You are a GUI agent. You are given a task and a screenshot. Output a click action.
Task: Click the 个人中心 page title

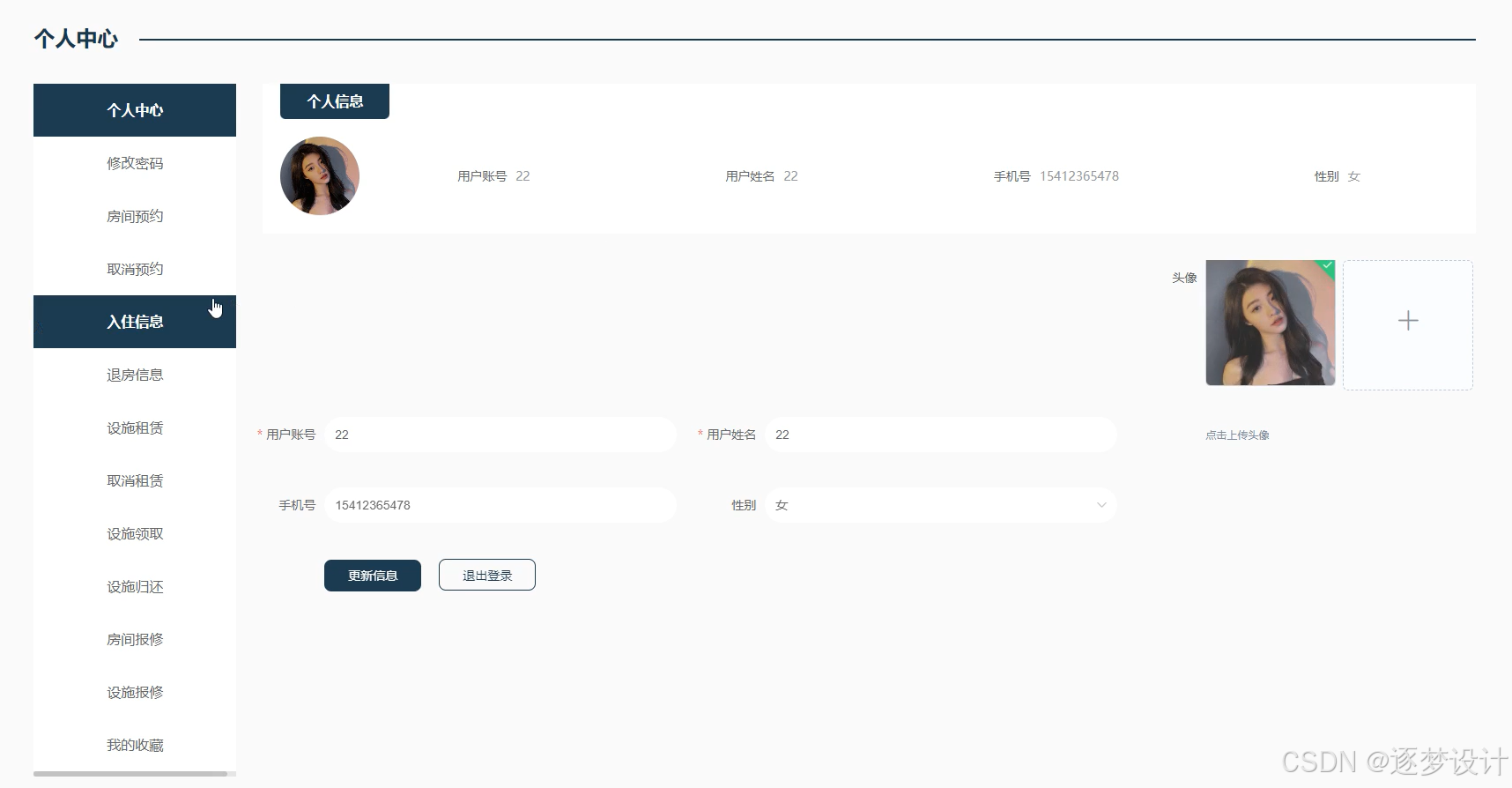(76, 39)
